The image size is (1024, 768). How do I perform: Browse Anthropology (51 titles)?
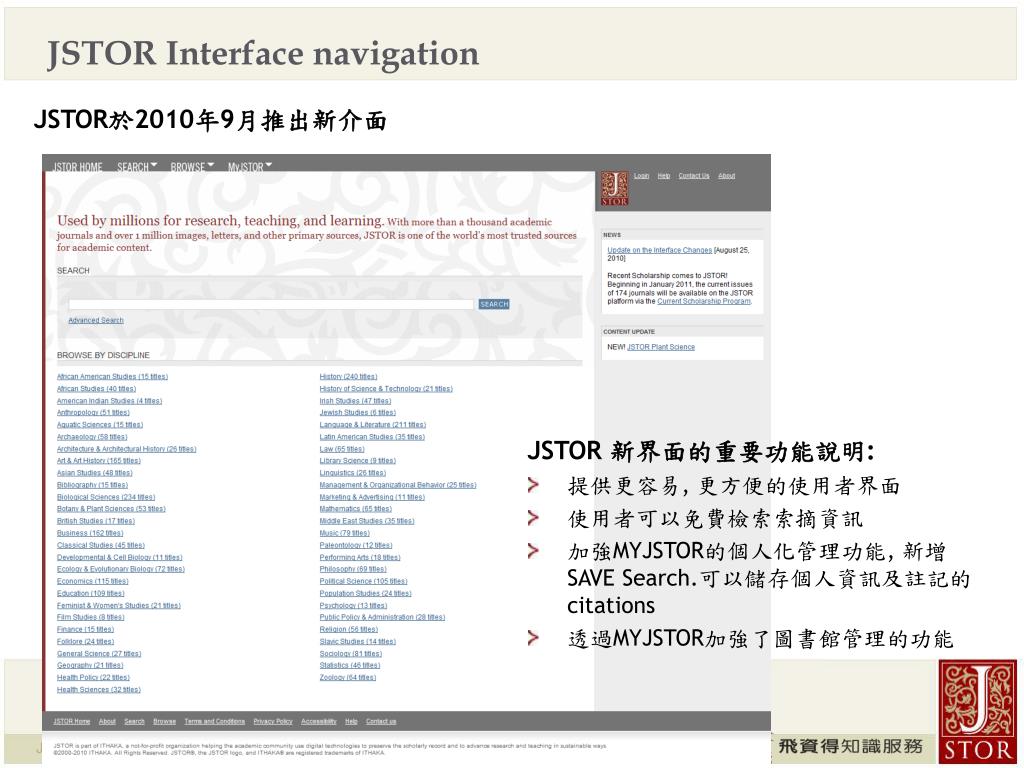point(93,413)
